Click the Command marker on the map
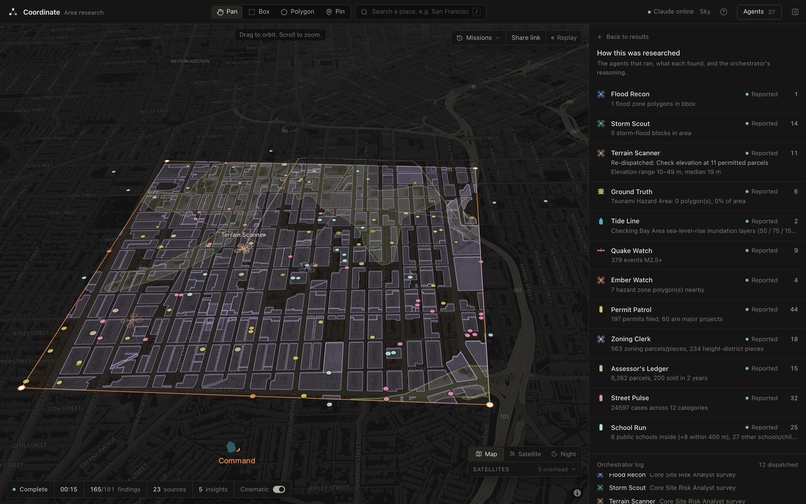The image size is (806, 504). point(235,453)
